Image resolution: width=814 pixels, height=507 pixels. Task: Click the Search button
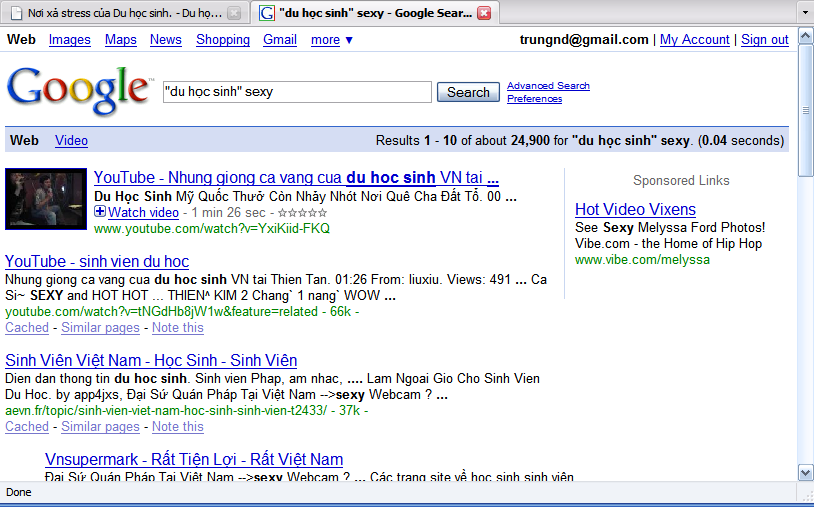click(x=468, y=92)
